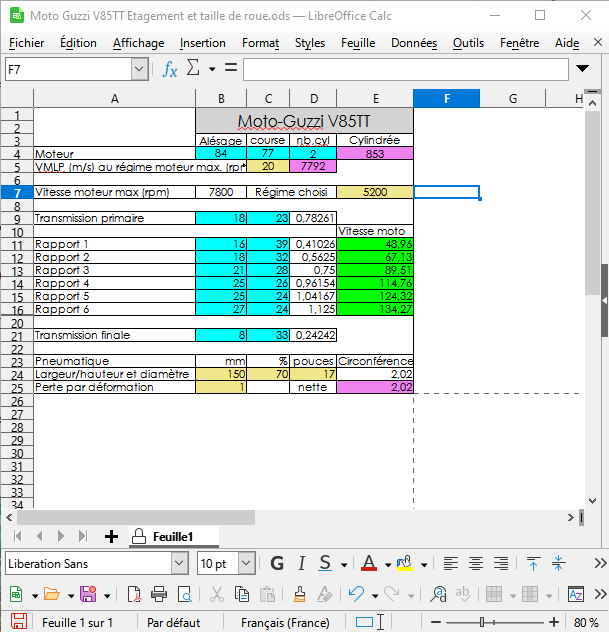The height and width of the screenshot is (632, 609).
Task: Open the Édition menu
Action: click(78, 43)
